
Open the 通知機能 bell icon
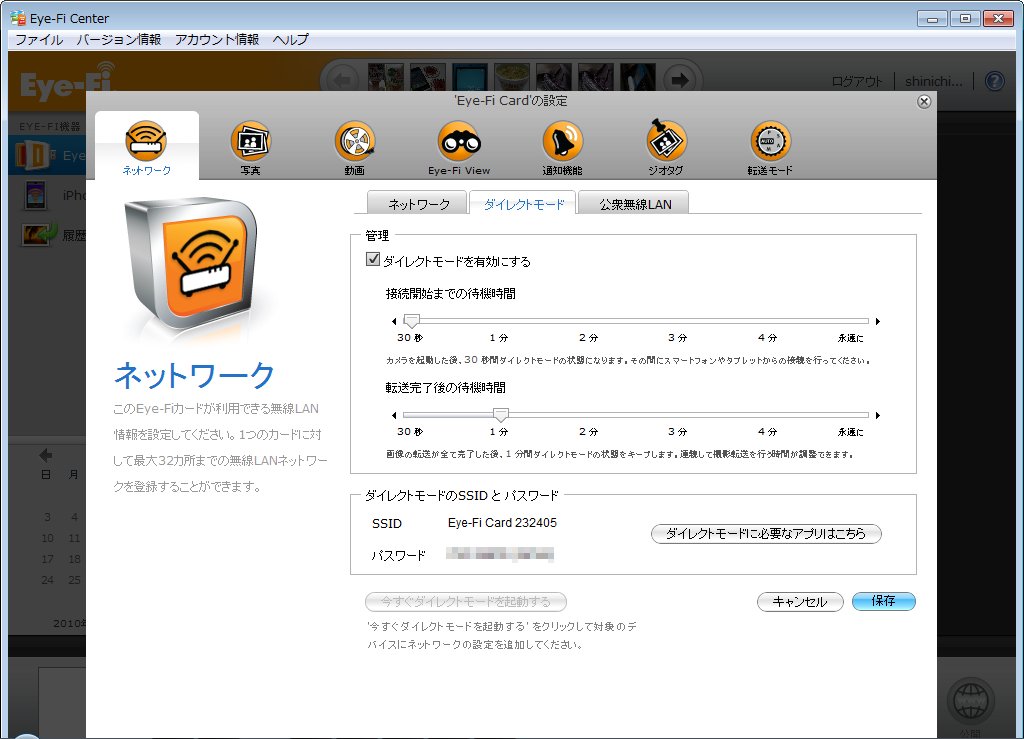[562, 148]
